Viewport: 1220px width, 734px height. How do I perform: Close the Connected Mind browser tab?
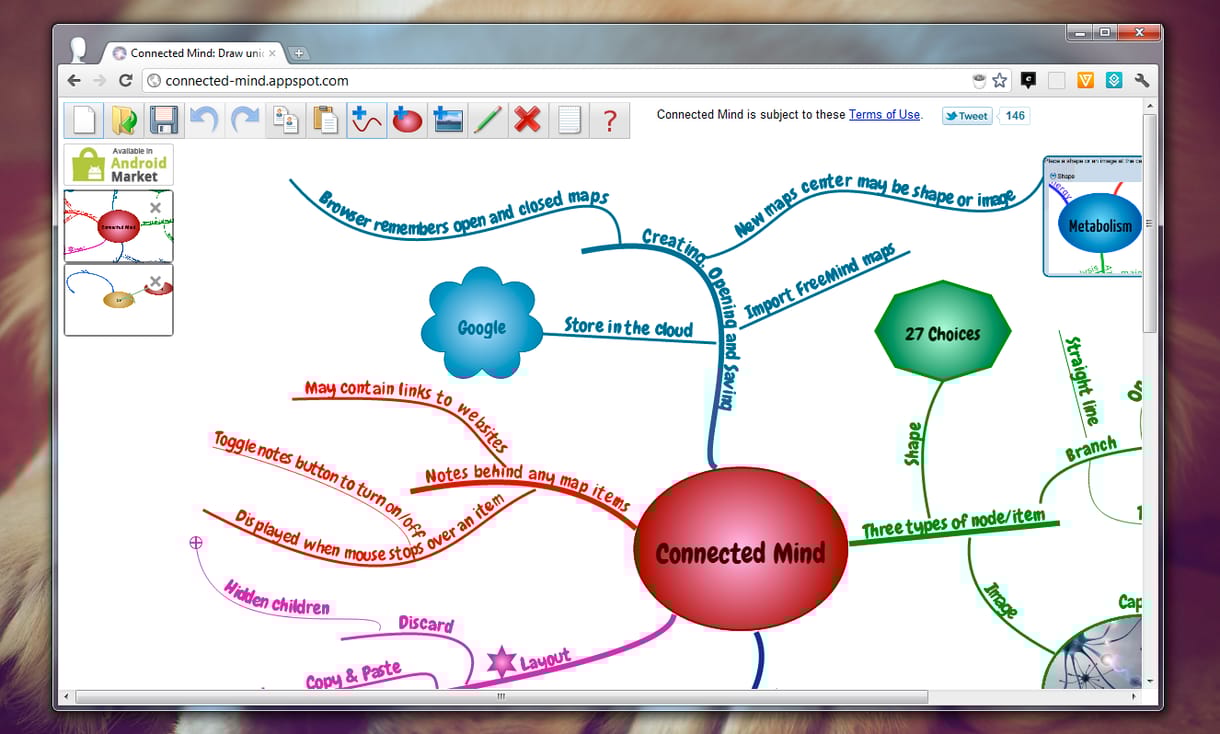pos(272,53)
